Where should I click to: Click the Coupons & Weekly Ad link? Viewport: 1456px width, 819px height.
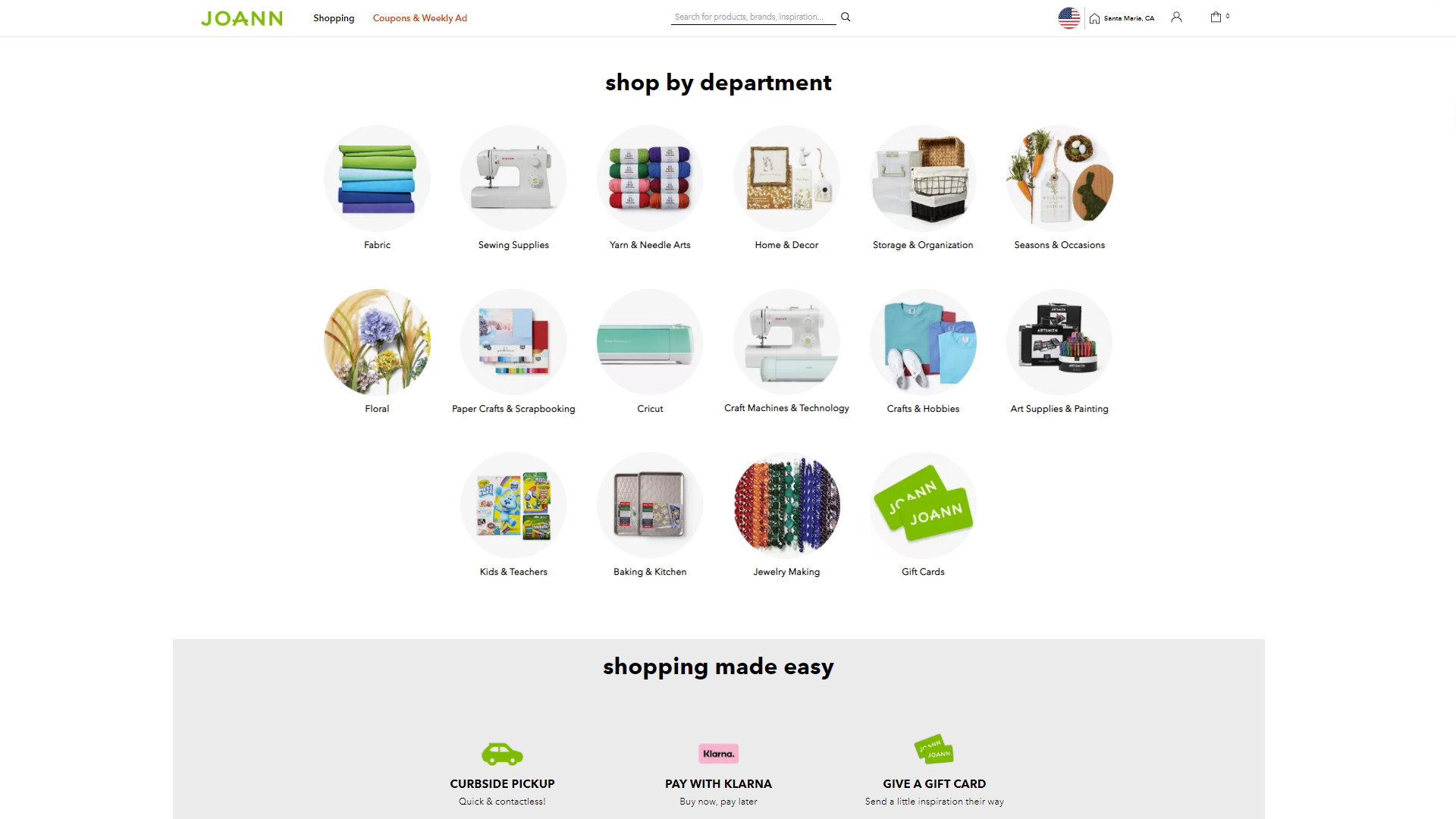coord(421,18)
